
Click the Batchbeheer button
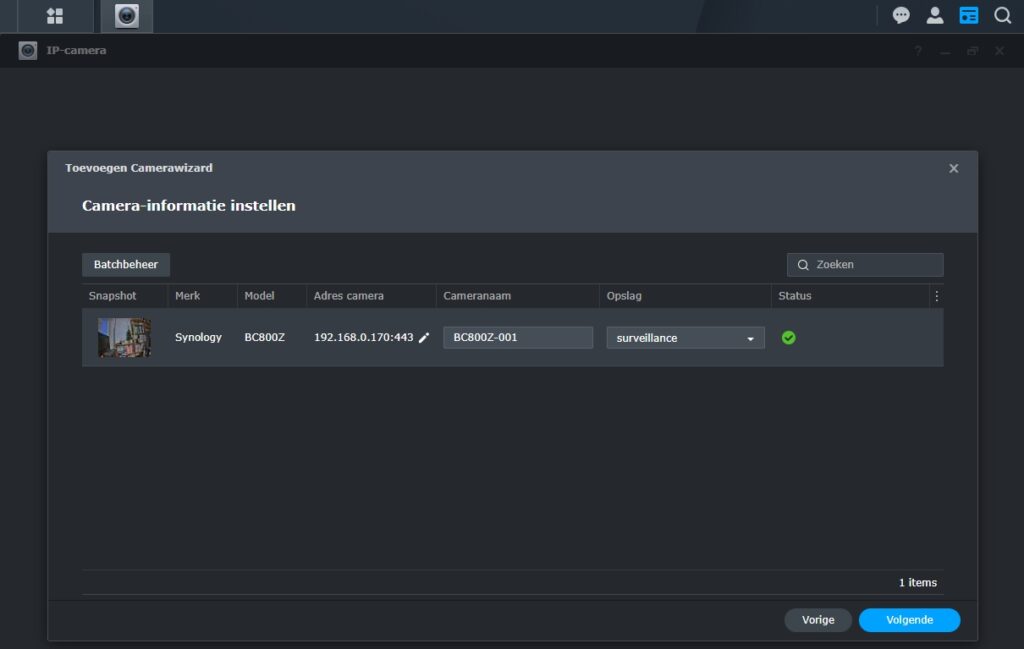tap(126, 265)
